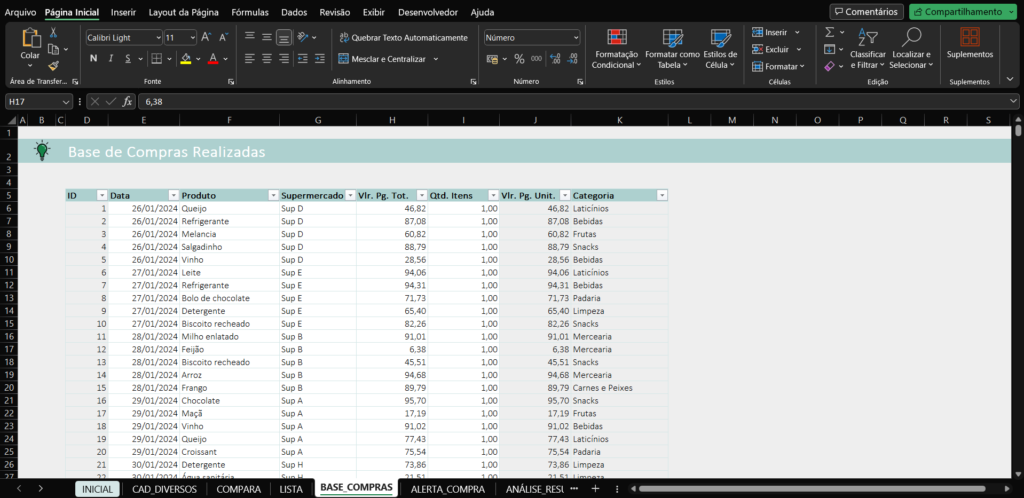Toggle bold (N) formatting

tap(94, 59)
